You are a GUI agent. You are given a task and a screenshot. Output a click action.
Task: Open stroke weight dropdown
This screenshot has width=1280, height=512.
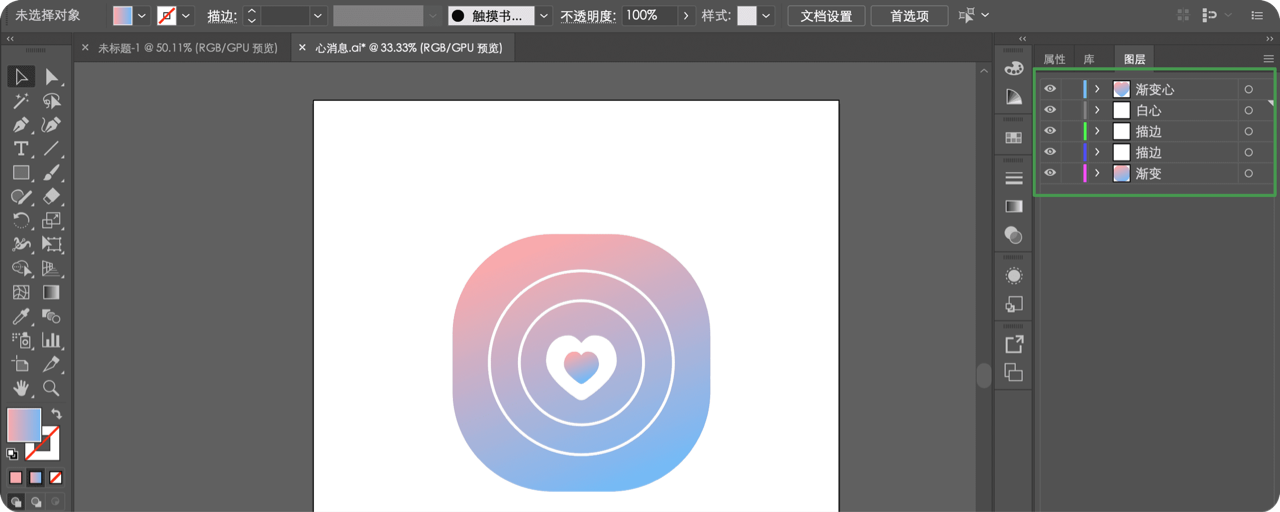tap(318, 16)
